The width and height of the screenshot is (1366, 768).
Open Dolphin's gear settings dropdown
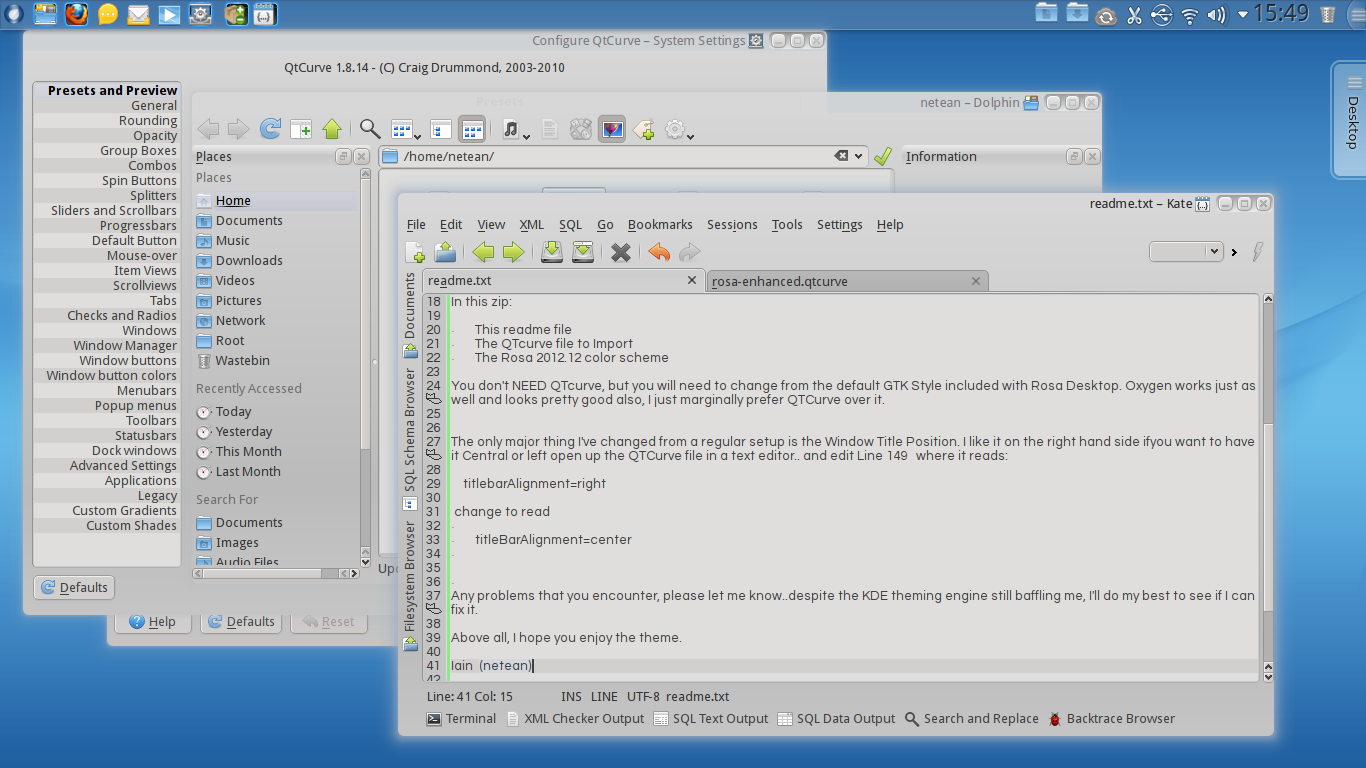(679, 129)
